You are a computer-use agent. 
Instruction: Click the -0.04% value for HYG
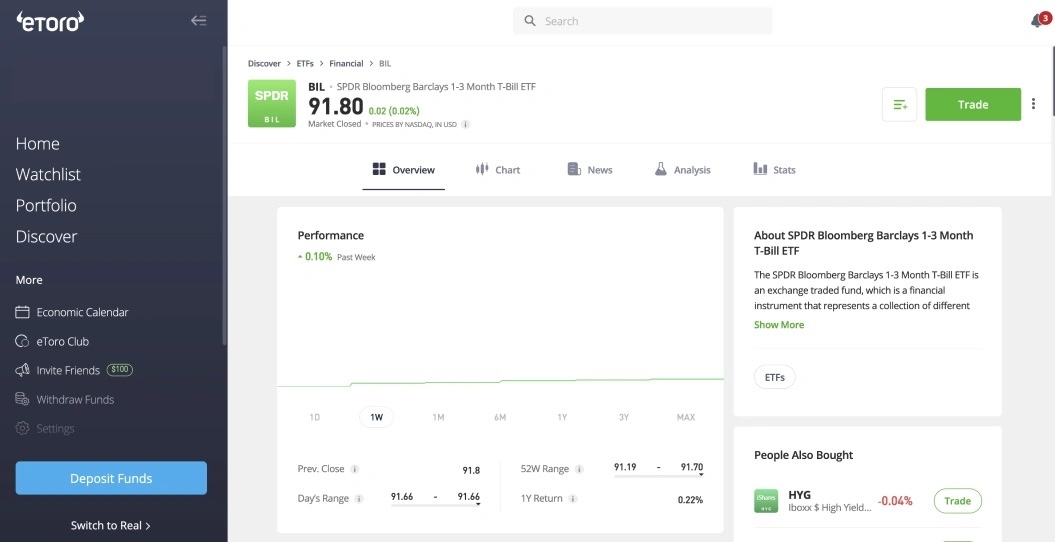(895, 501)
